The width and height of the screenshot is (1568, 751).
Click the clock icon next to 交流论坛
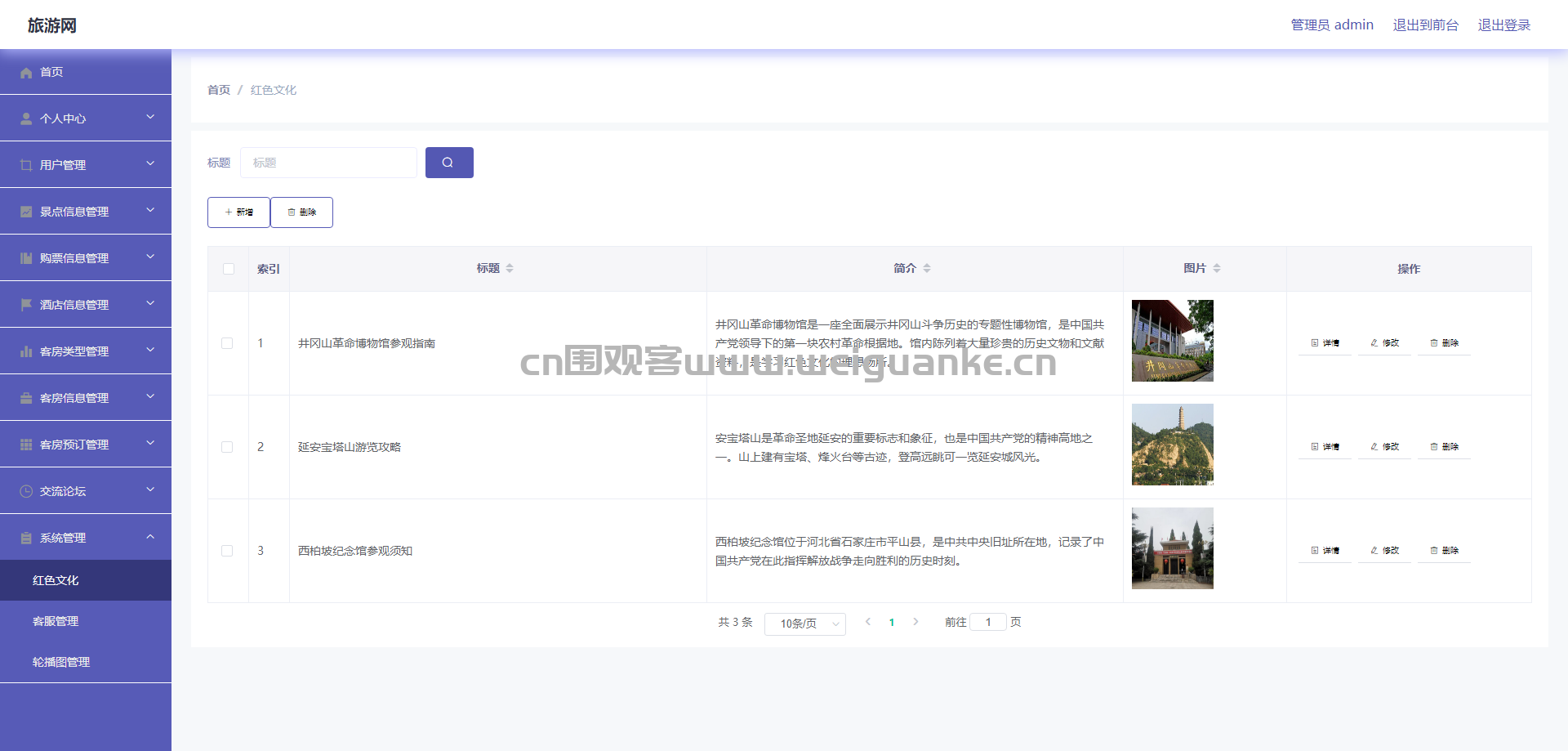[26, 492]
